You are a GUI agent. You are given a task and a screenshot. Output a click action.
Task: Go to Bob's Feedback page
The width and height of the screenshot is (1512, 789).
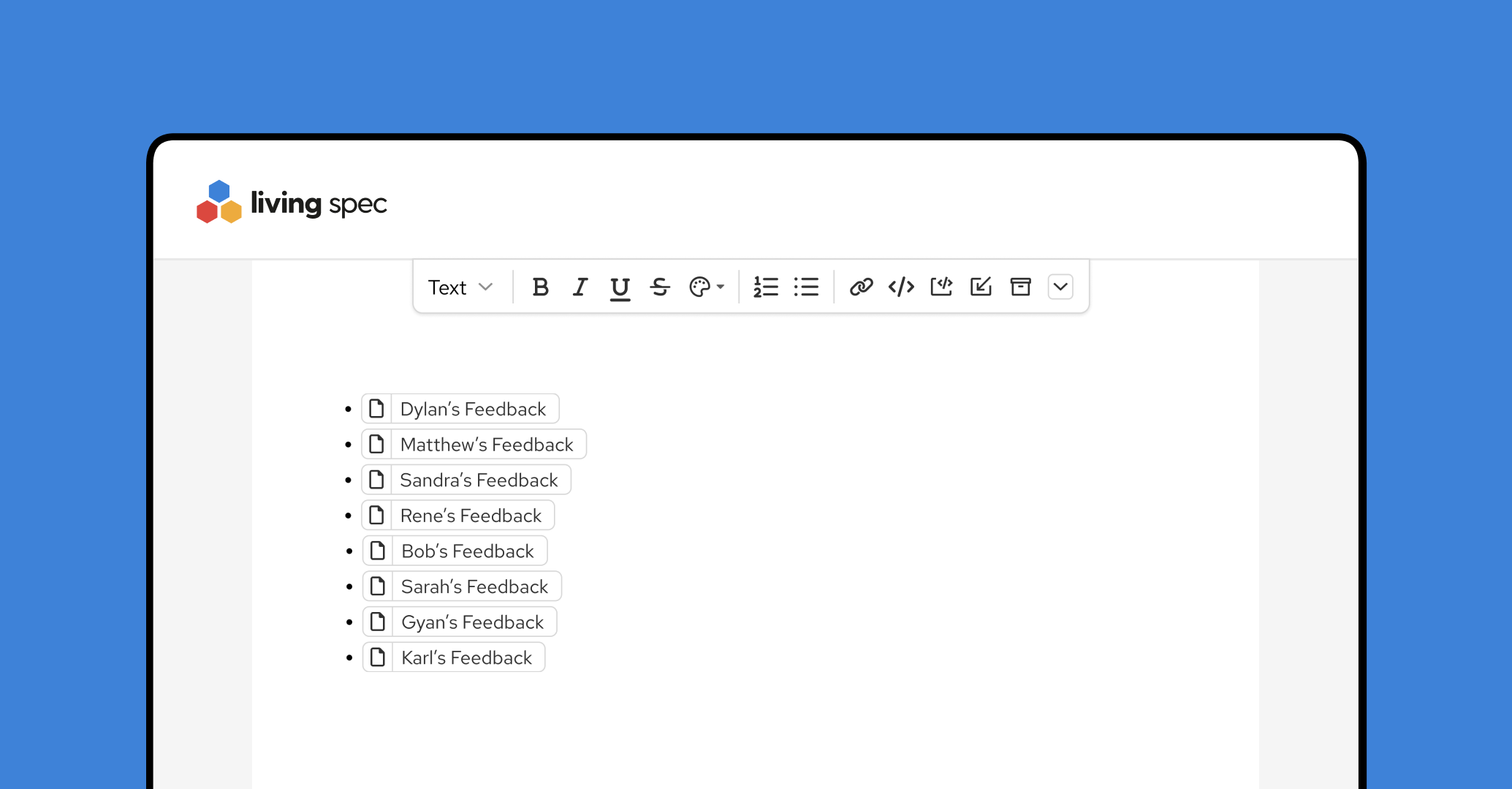coord(467,551)
